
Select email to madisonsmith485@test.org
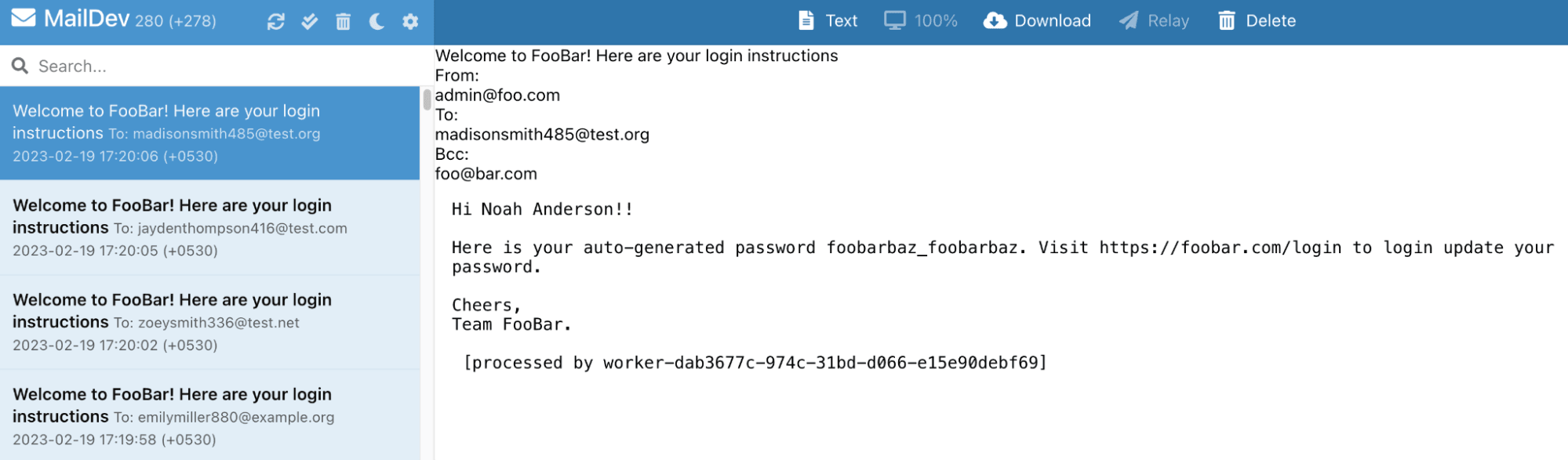pos(210,133)
